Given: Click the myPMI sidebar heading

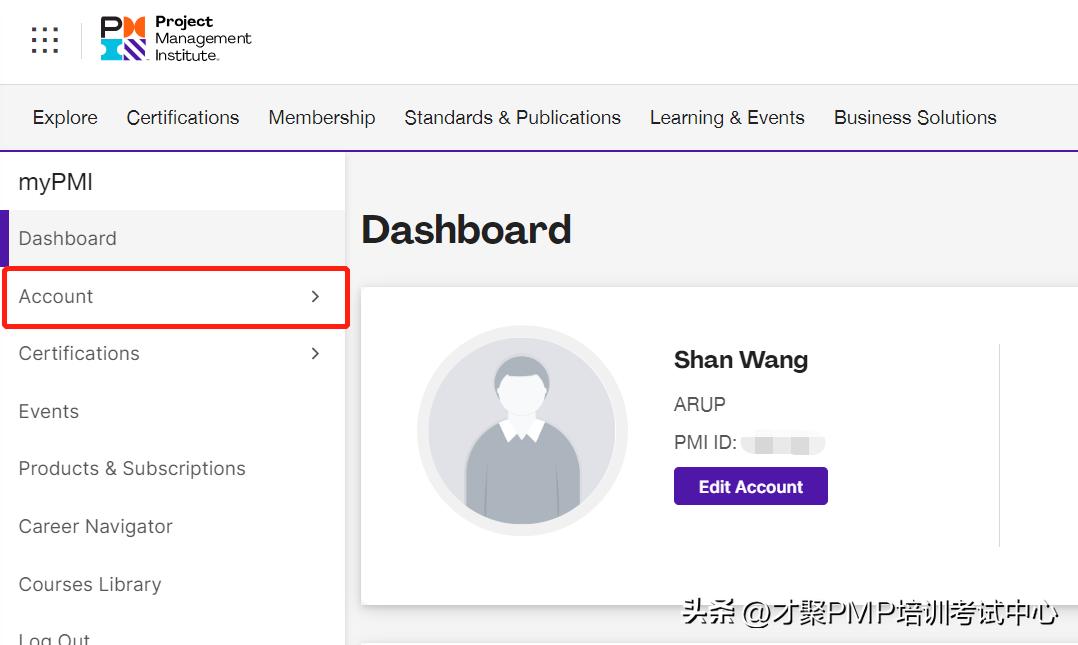Looking at the screenshot, I should [56, 182].
